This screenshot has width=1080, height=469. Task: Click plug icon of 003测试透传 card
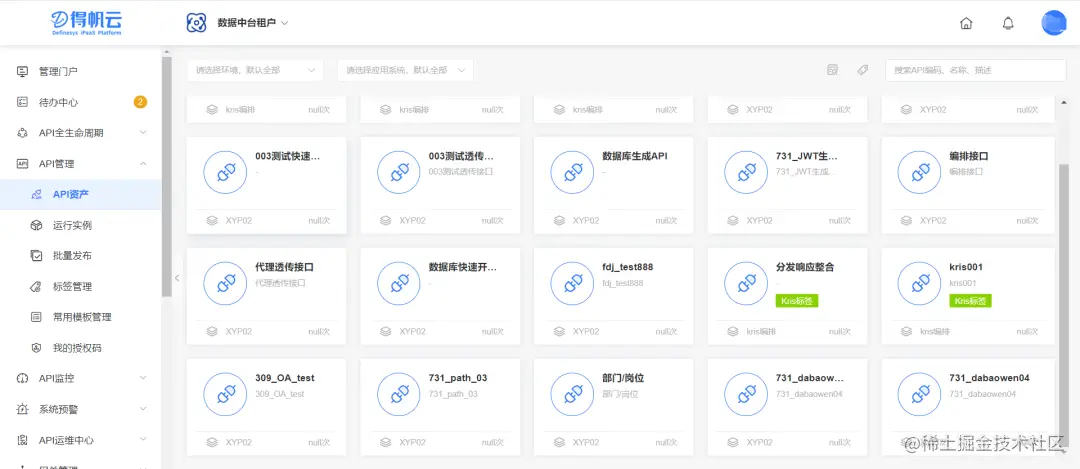[398, 172]
